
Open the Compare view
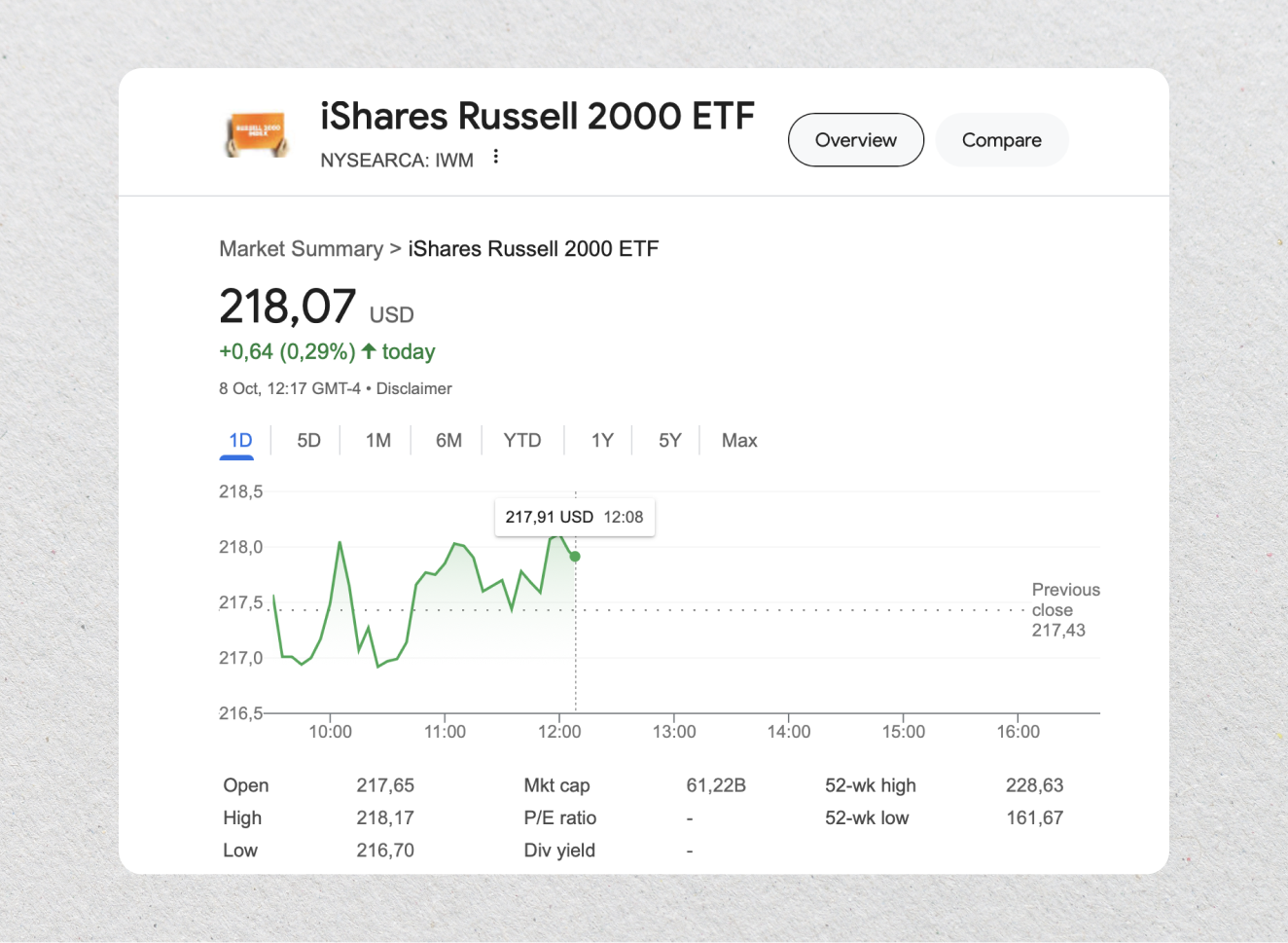(1001, 139)
